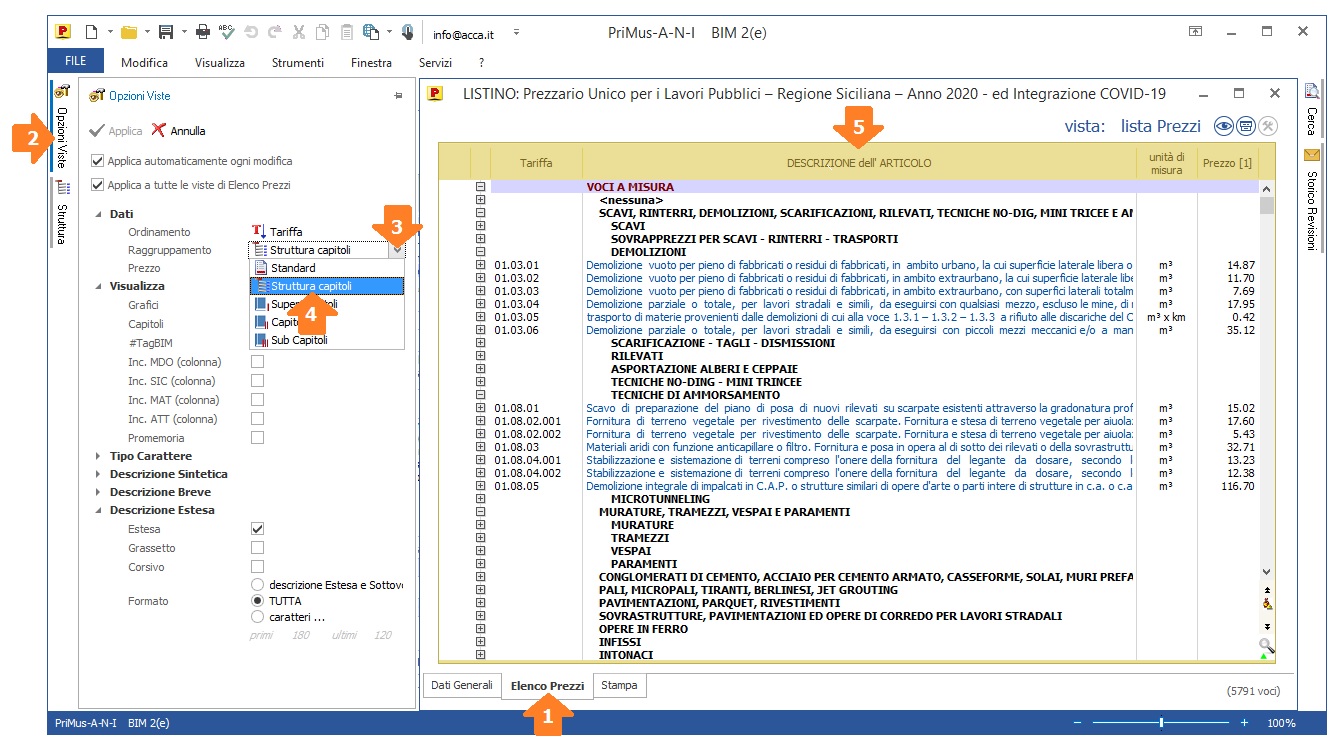Expand the Descrizione Sintetica section

click(99, 474)
